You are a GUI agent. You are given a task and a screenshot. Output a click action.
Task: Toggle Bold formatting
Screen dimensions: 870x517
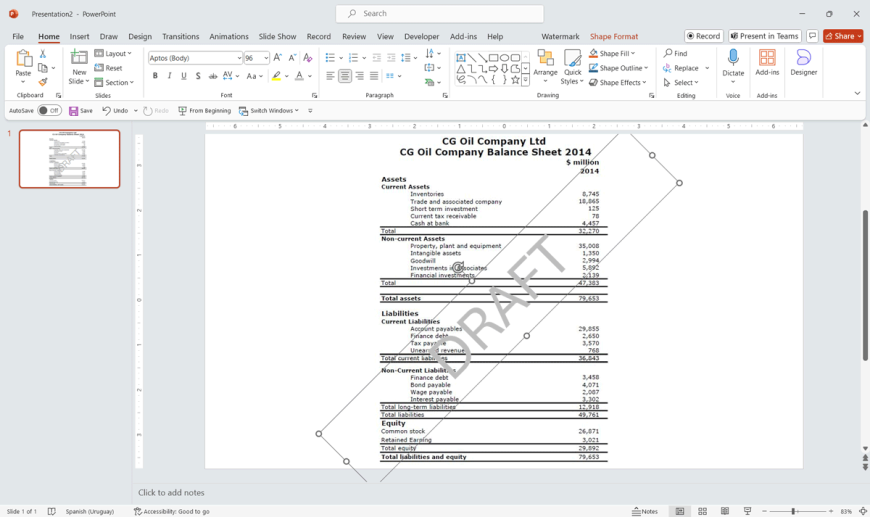(x=155, y=76)
